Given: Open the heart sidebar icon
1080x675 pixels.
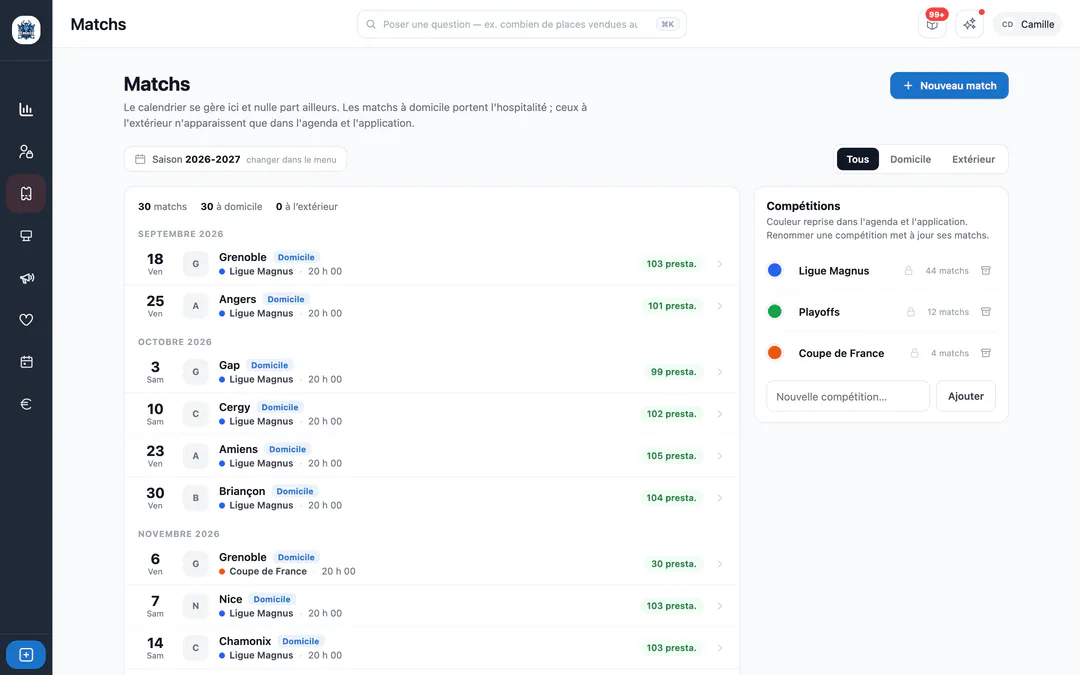Looking at the screenshot, I should 26,320.
